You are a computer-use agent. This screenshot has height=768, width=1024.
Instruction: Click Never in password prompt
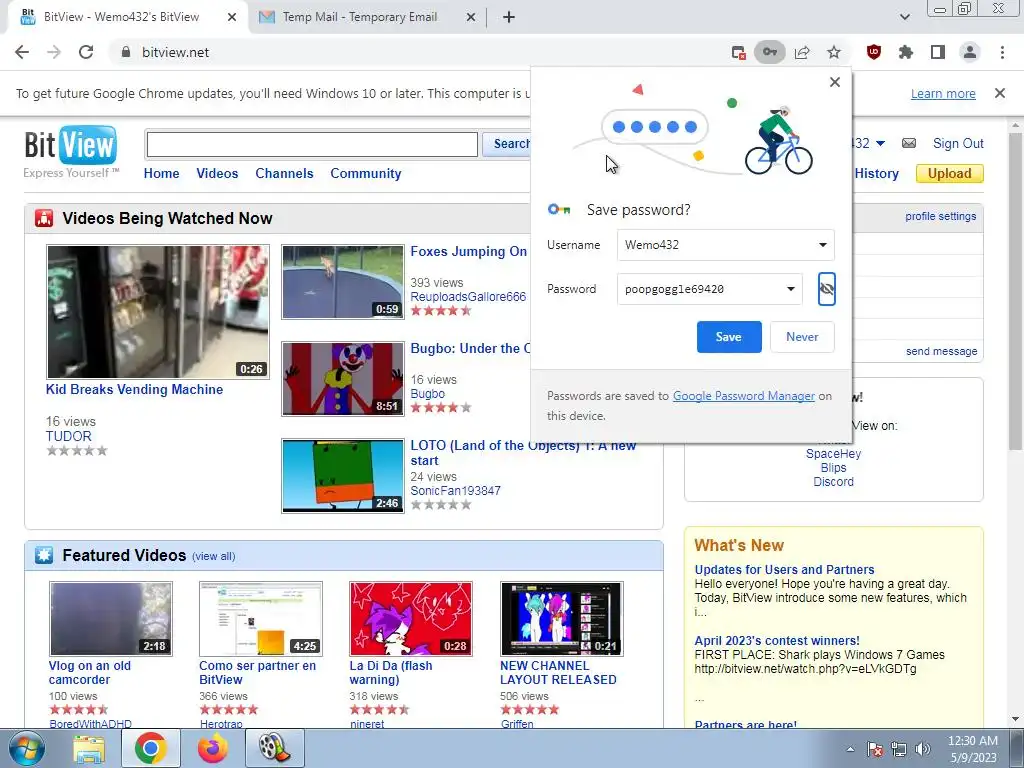[x=802, y=337]
